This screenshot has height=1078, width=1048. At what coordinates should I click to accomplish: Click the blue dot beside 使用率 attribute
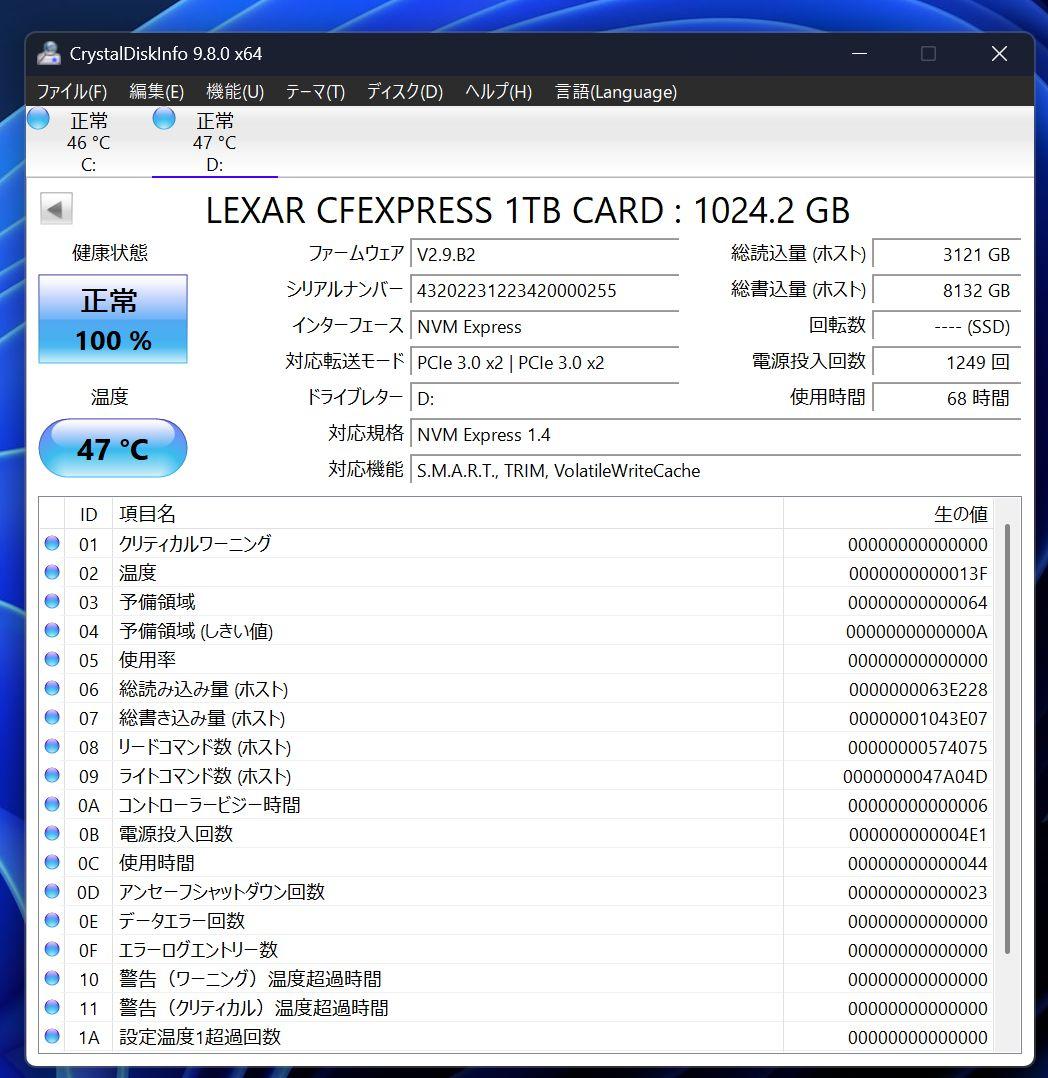52,659
